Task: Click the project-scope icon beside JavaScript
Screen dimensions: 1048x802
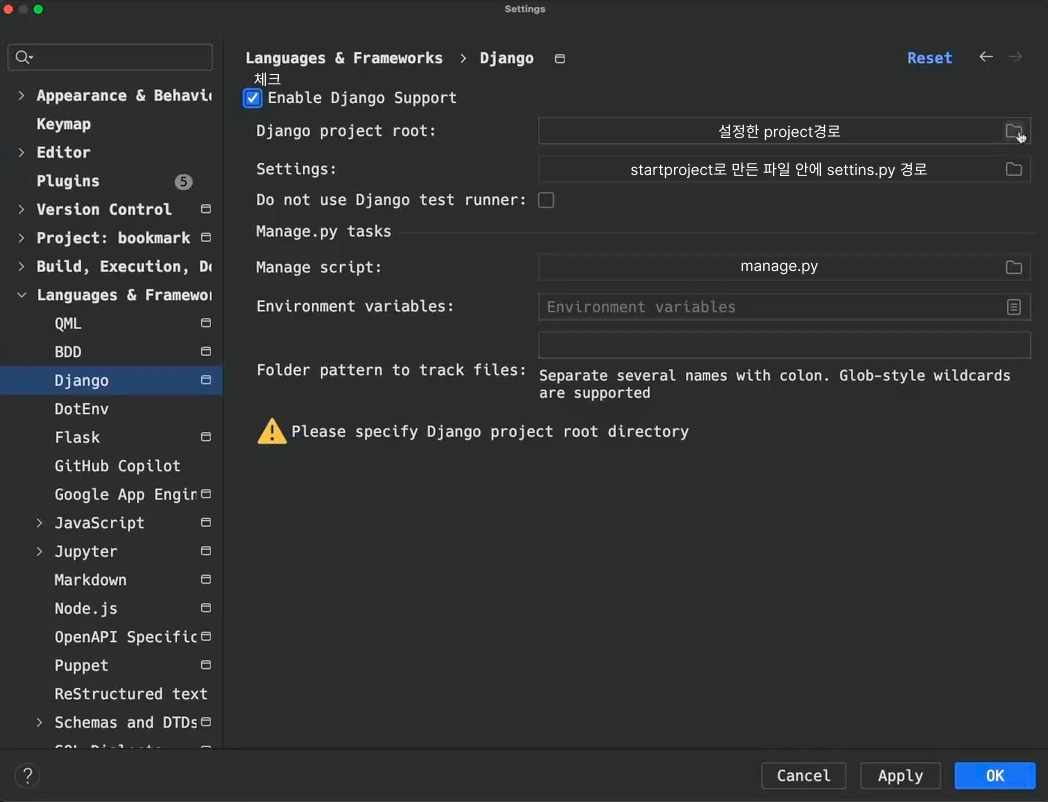Action: (206, 523)
